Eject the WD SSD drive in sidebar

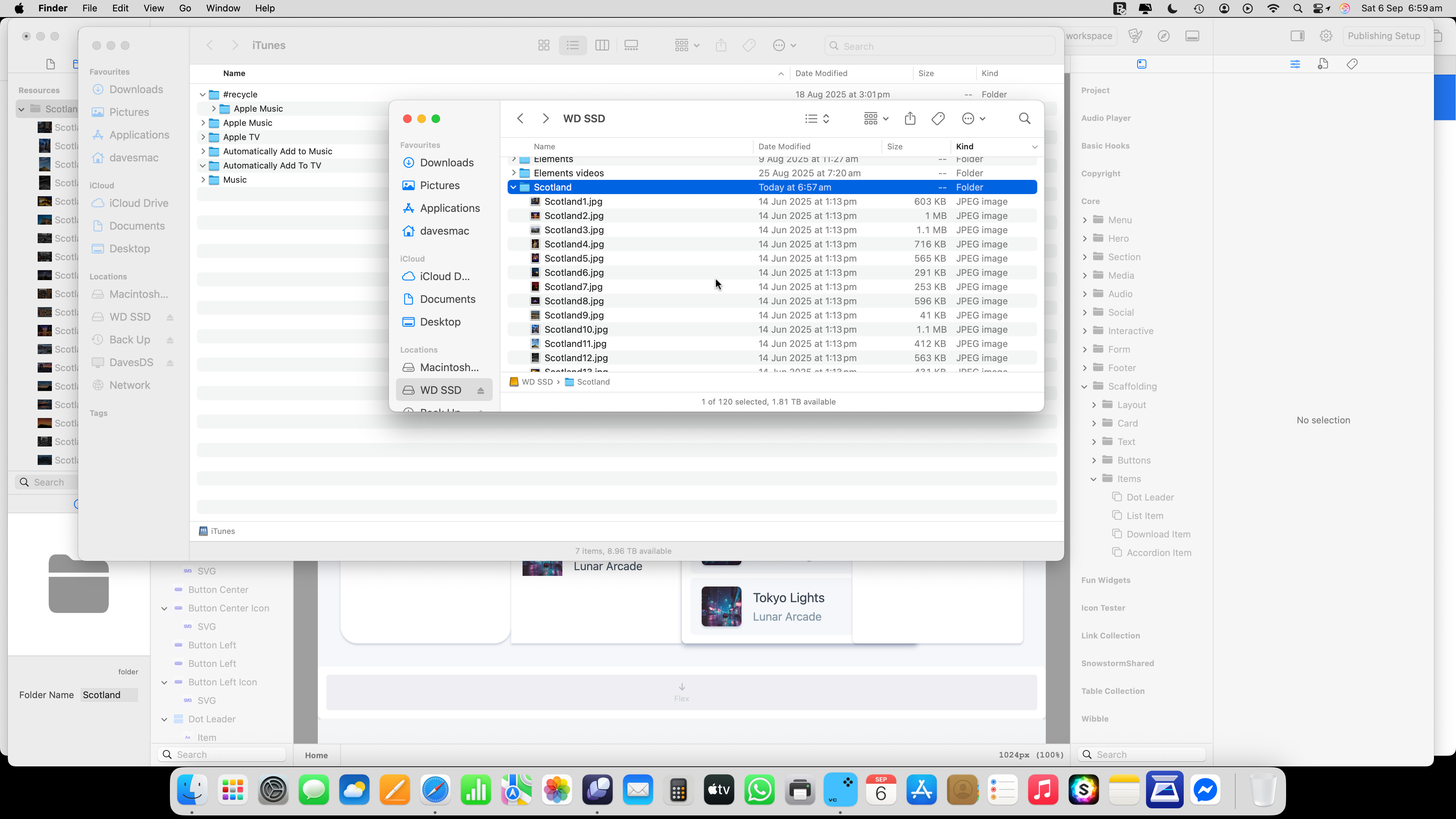481,391
